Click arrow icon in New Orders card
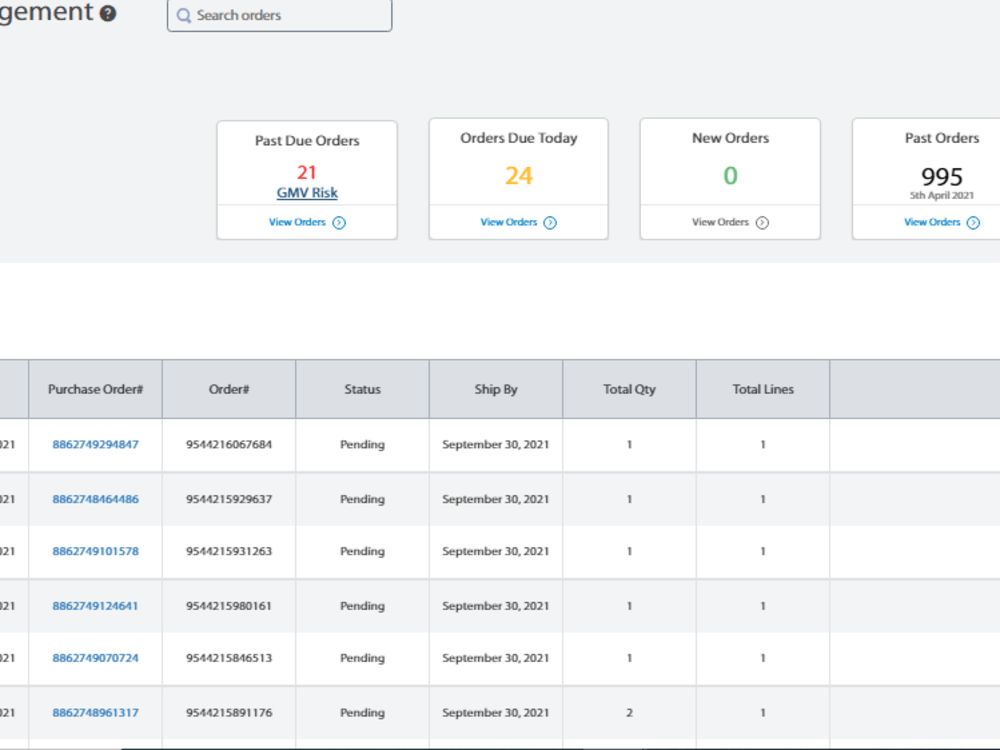The height and width of the screenshot is (750, 1000). [x=762, y=223]
